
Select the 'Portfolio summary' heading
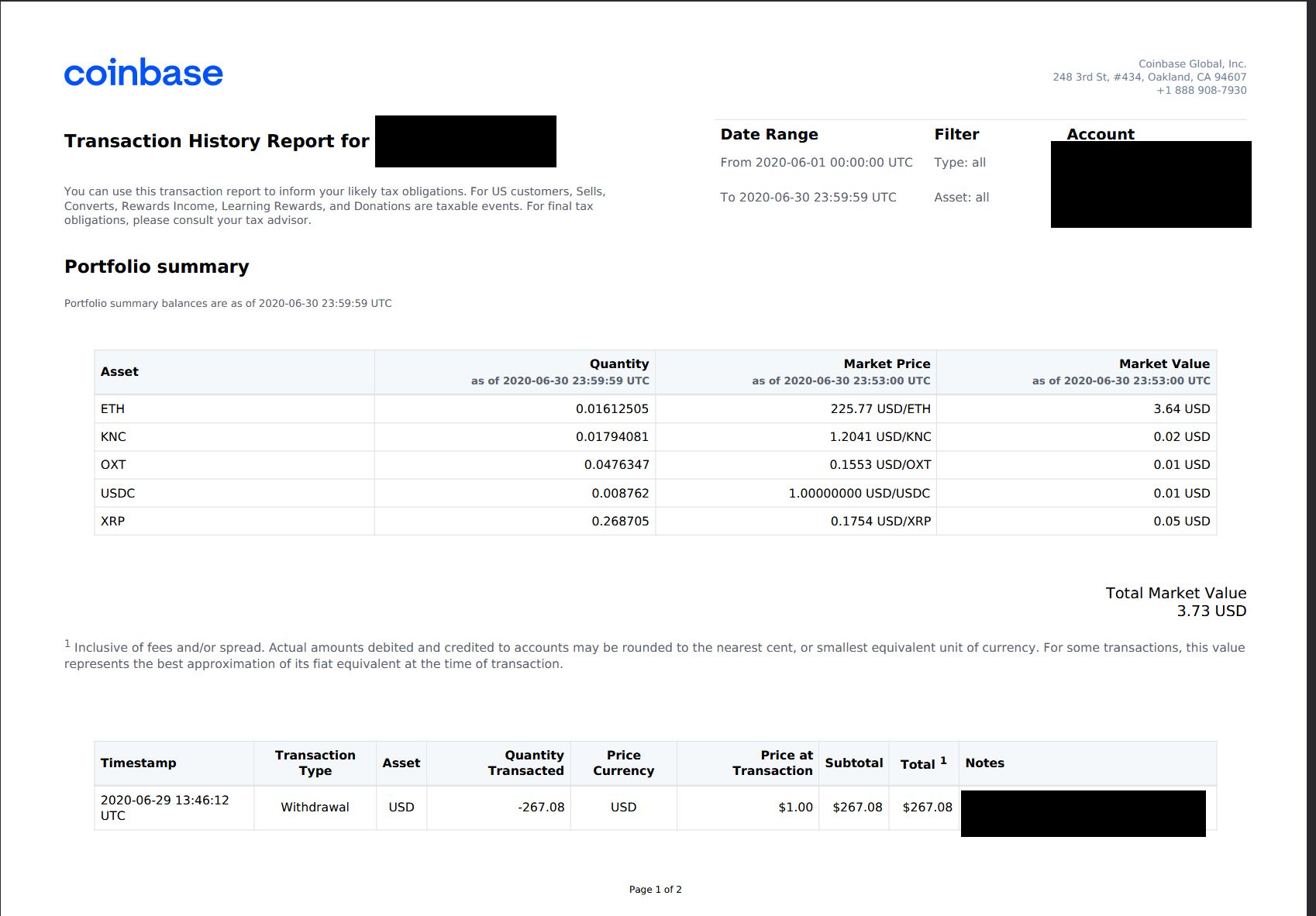coord(157,267)
